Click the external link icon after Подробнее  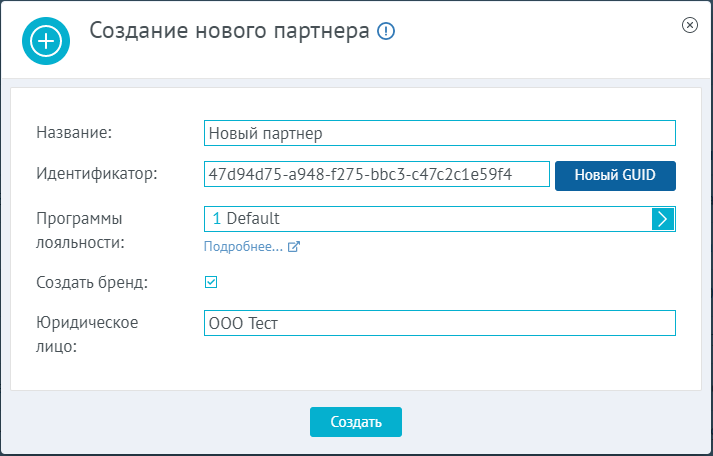click(x=294, y=247)
